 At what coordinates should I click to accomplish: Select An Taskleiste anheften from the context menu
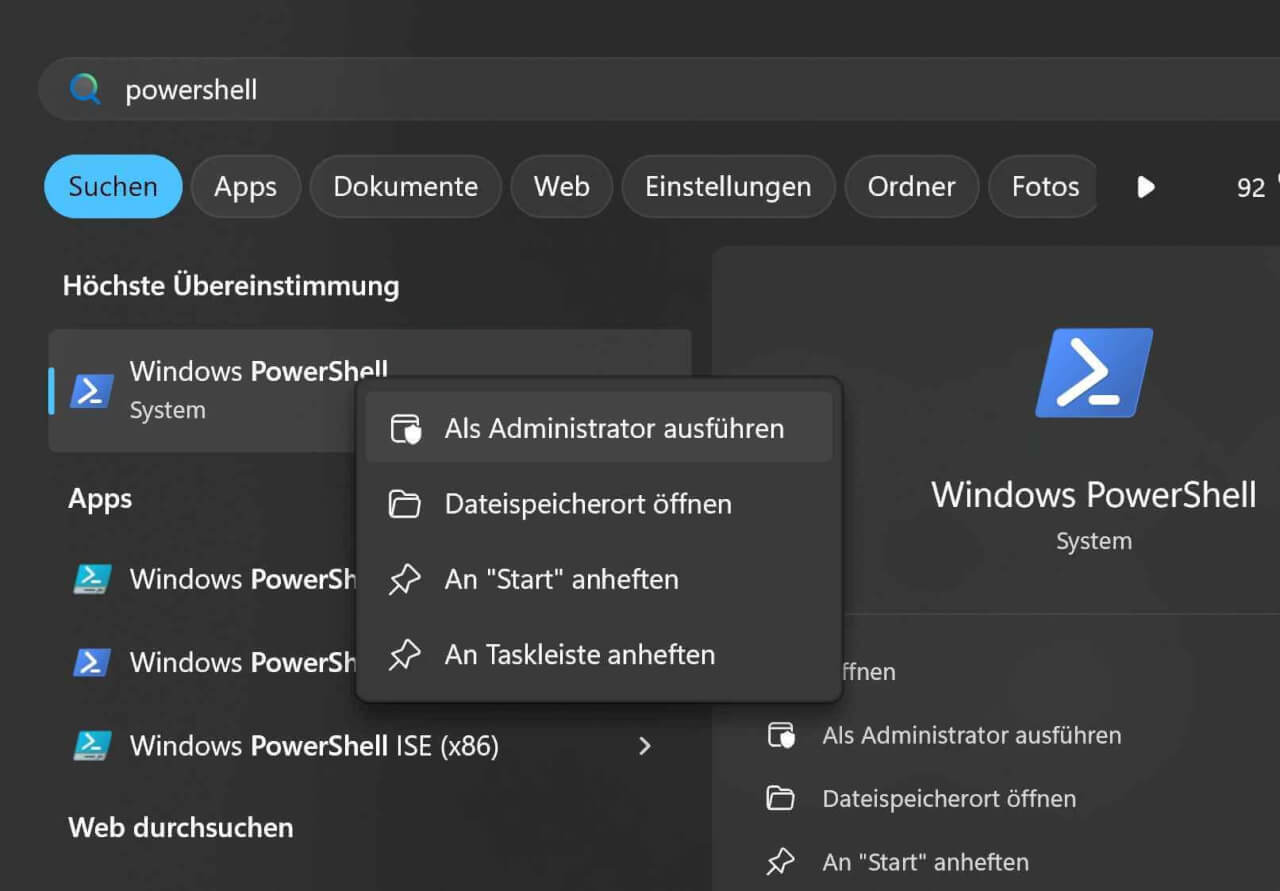tap(579, 655)
